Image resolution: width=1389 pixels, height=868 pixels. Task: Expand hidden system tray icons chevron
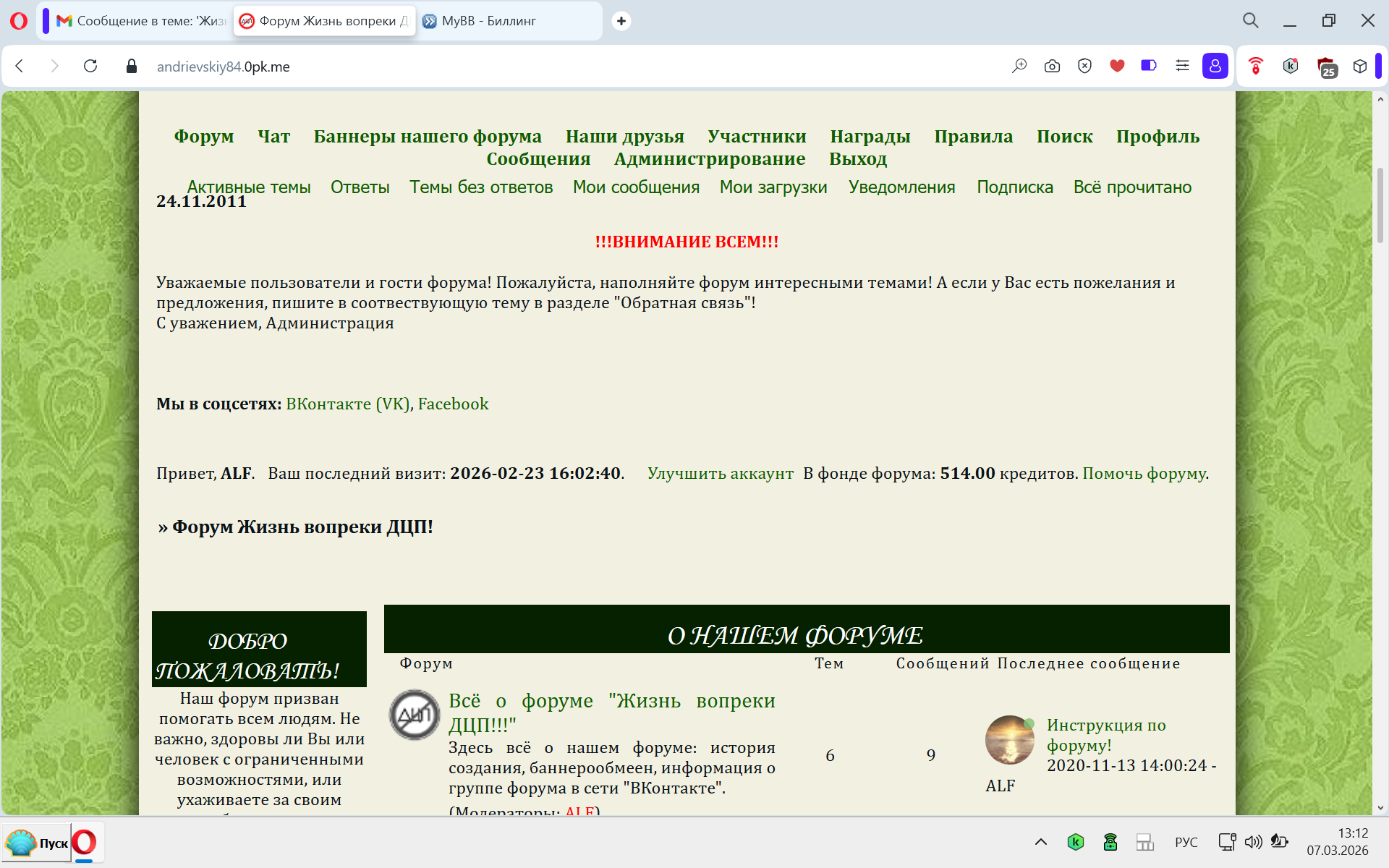tap(1041, 842)
